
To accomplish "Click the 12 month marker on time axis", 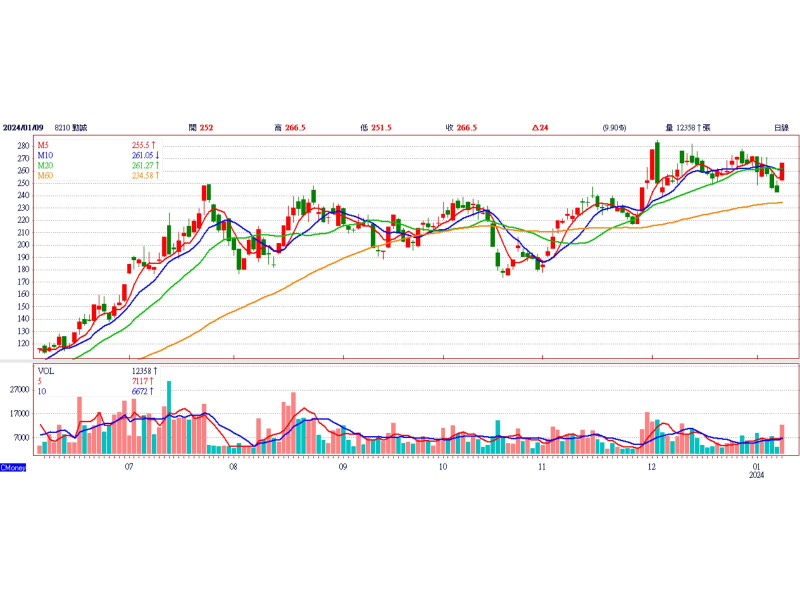I will tap(651, 467).
